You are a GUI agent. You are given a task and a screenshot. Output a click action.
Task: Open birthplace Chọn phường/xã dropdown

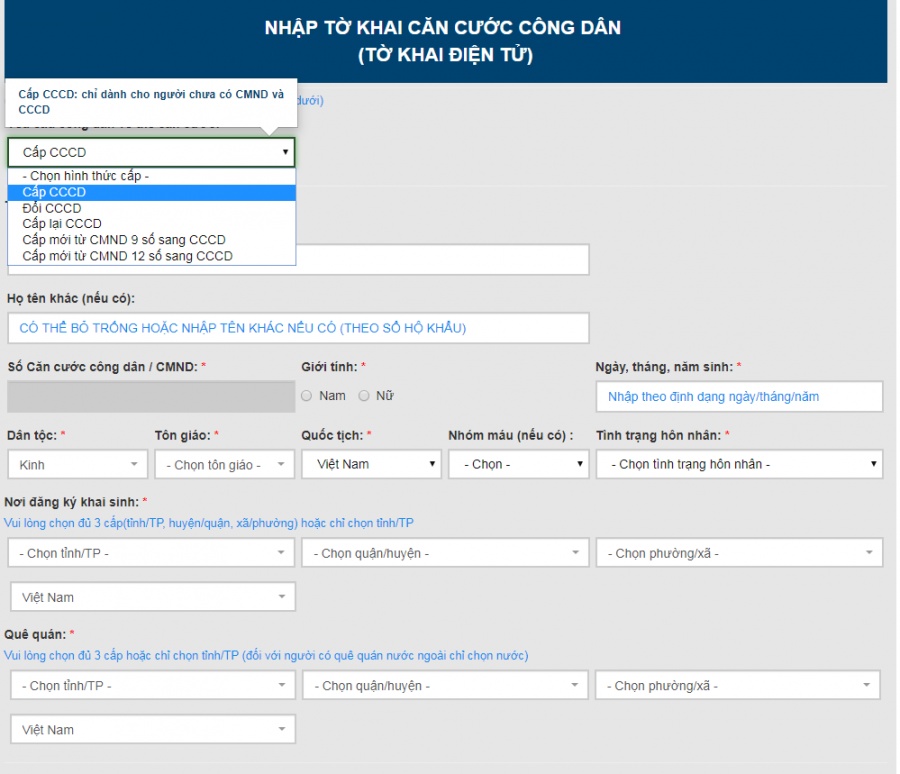tap(739, 552)
